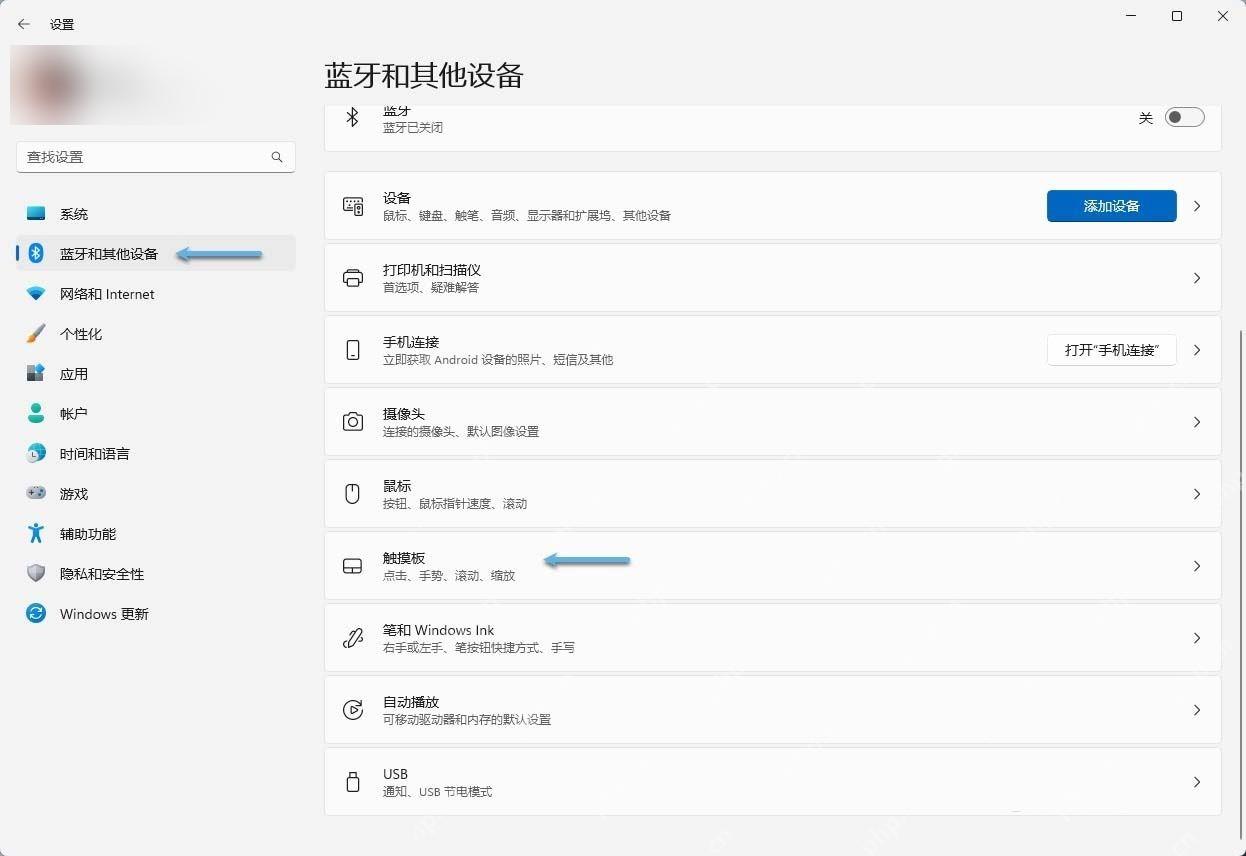Screen dimensions: 1246x856
Task: Click the 添加设备 button
Action: point(1111,206)
